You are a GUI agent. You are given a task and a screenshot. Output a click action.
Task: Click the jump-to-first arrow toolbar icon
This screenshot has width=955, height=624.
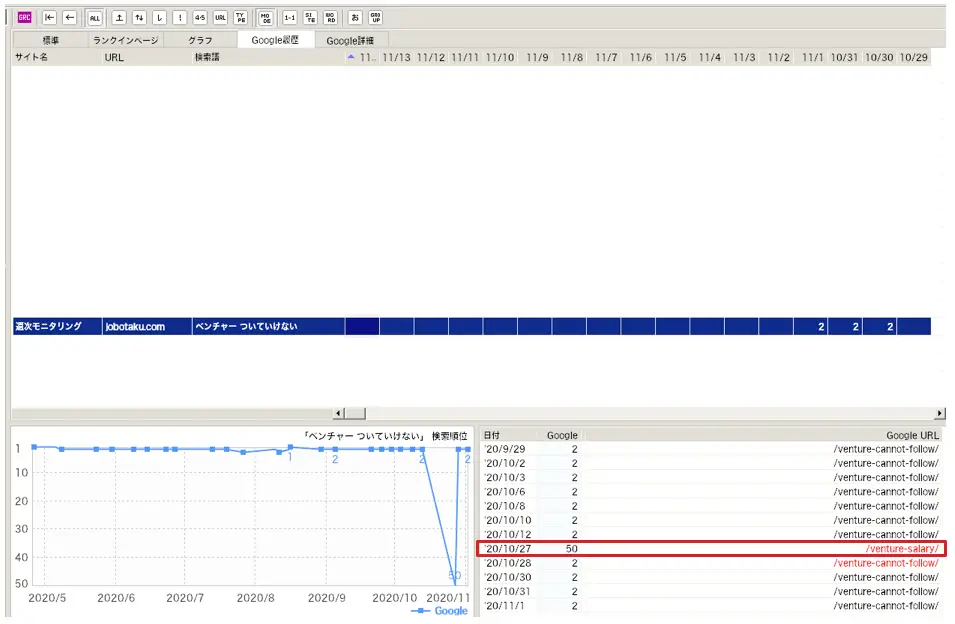coord(49,17)
